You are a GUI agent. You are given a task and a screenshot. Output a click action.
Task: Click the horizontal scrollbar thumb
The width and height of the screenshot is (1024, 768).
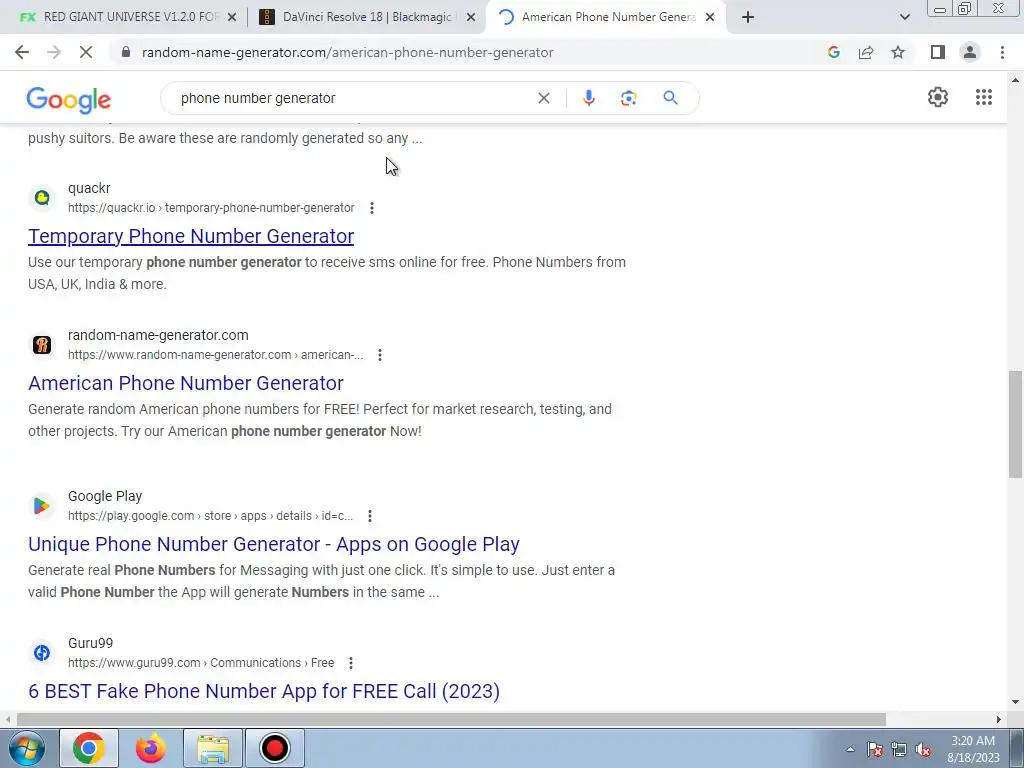click(x=451, y=720)
